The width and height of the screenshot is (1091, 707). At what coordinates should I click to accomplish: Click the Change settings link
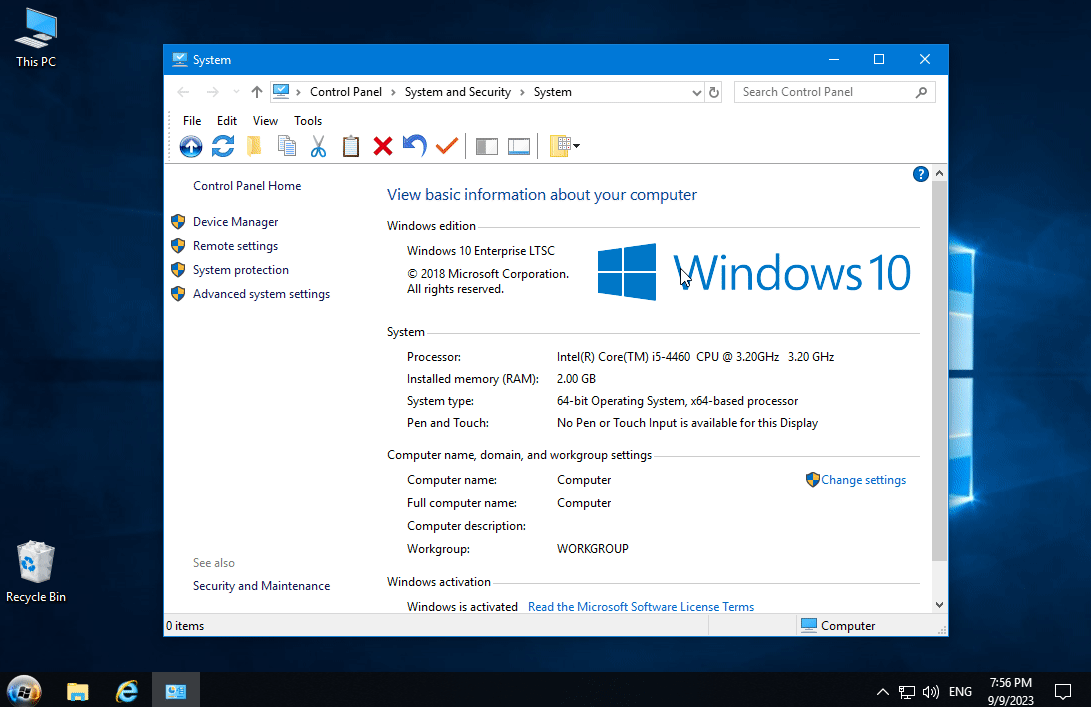pyautogui.click(x=863, y=480)
